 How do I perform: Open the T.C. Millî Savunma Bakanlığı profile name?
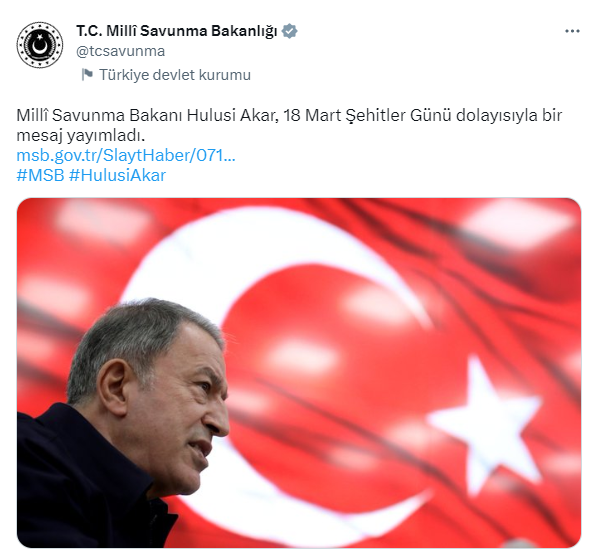pyautogui.click(x=177, y=31)
